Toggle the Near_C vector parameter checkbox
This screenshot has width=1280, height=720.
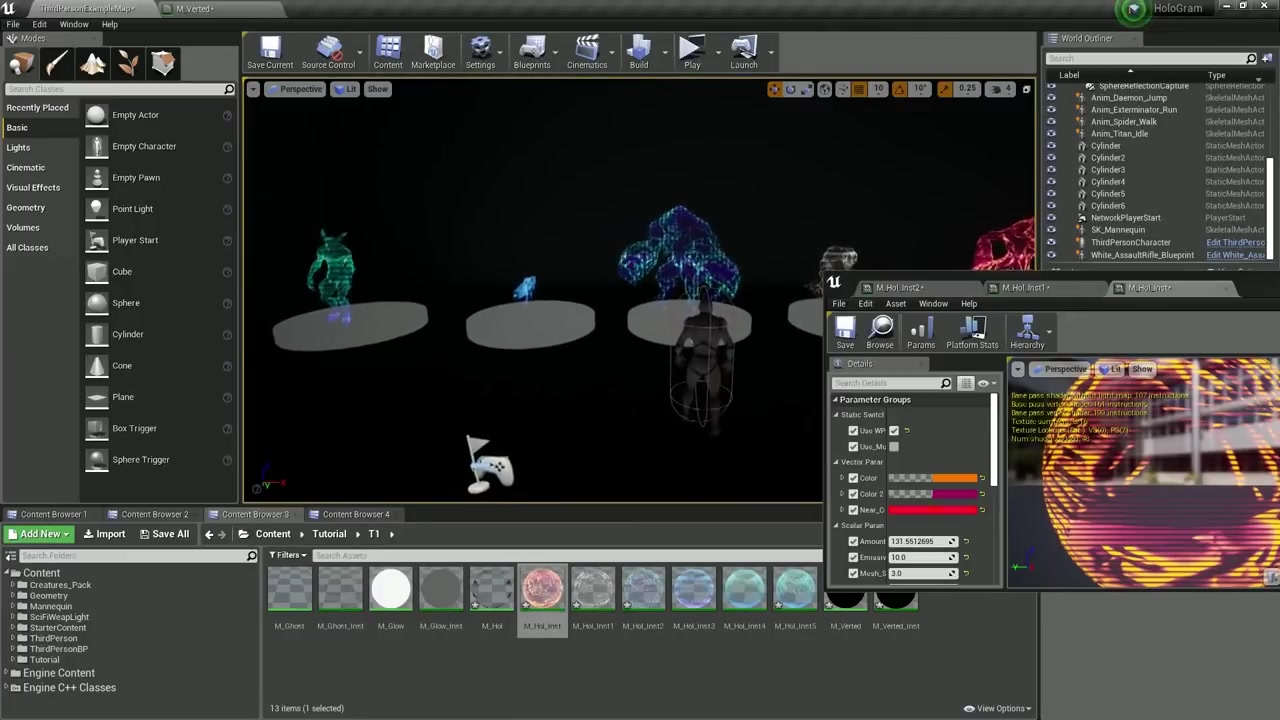pyautogui.click(x=853, y=509)
